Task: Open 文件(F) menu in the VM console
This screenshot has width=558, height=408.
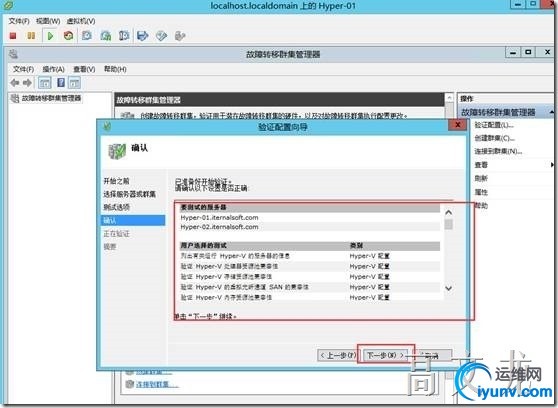Action: coord(19,21)
